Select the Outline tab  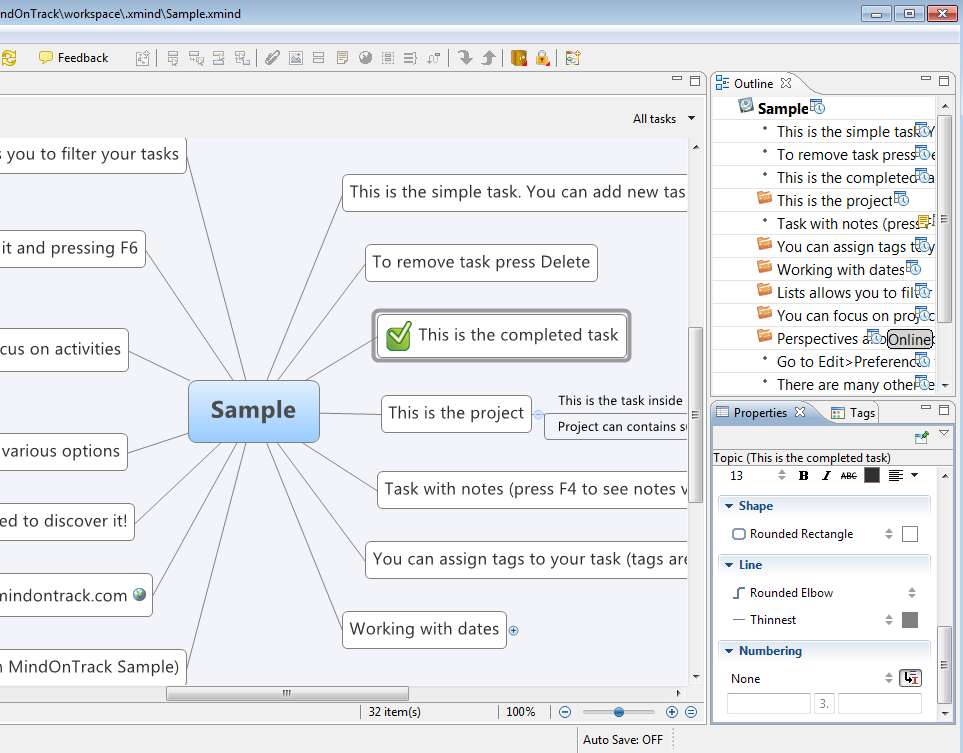[x=753, y=83]
